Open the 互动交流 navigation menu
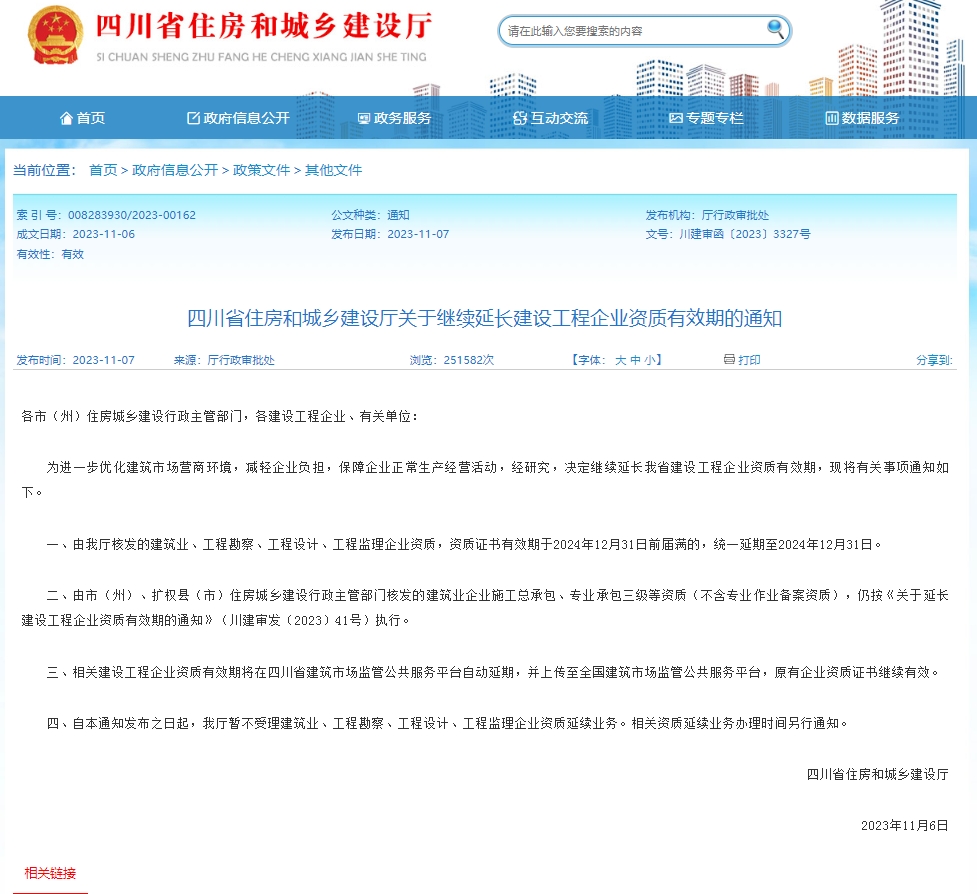This screenshot has width=977, height=894. point(550,118)
